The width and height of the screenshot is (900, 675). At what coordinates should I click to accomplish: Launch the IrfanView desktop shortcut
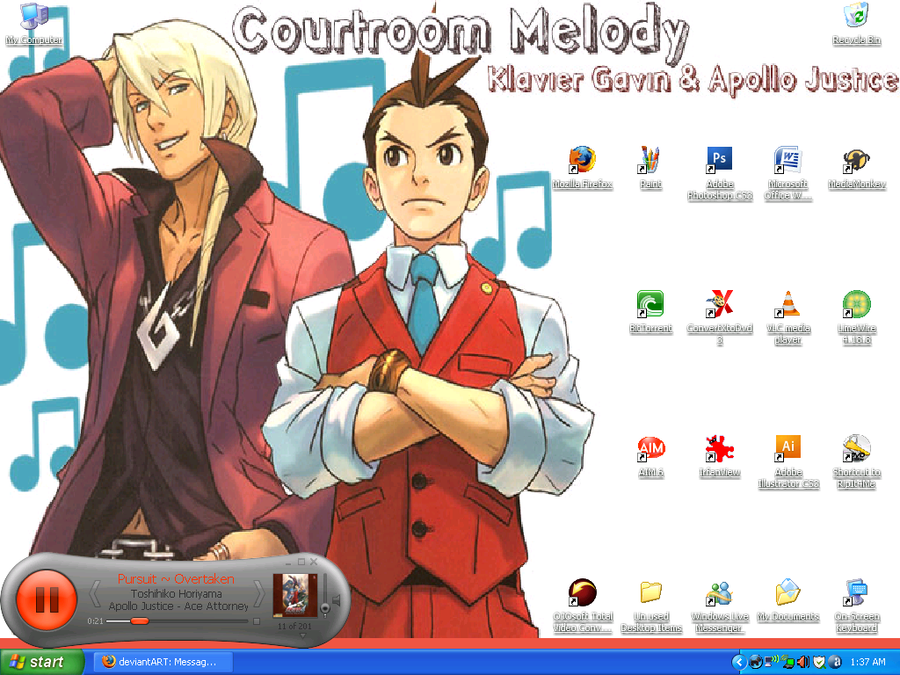point(720,457)
